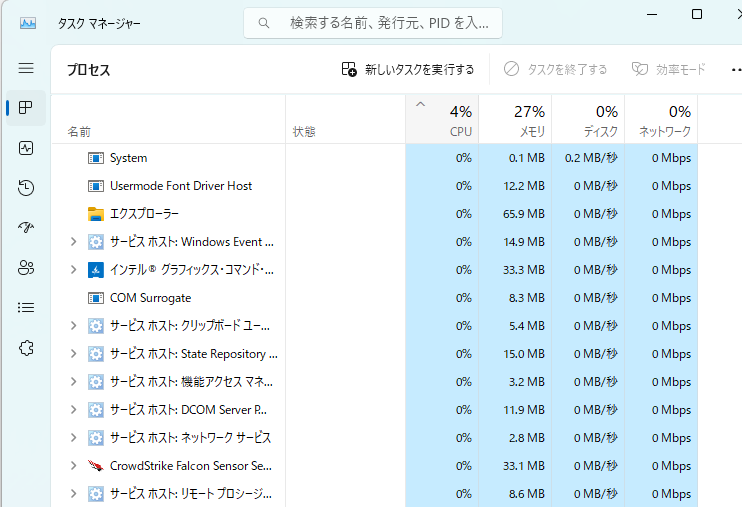Click the 15.0 MB memory cell
Viewport: 742px width, 507px height.
coord(515,354)
